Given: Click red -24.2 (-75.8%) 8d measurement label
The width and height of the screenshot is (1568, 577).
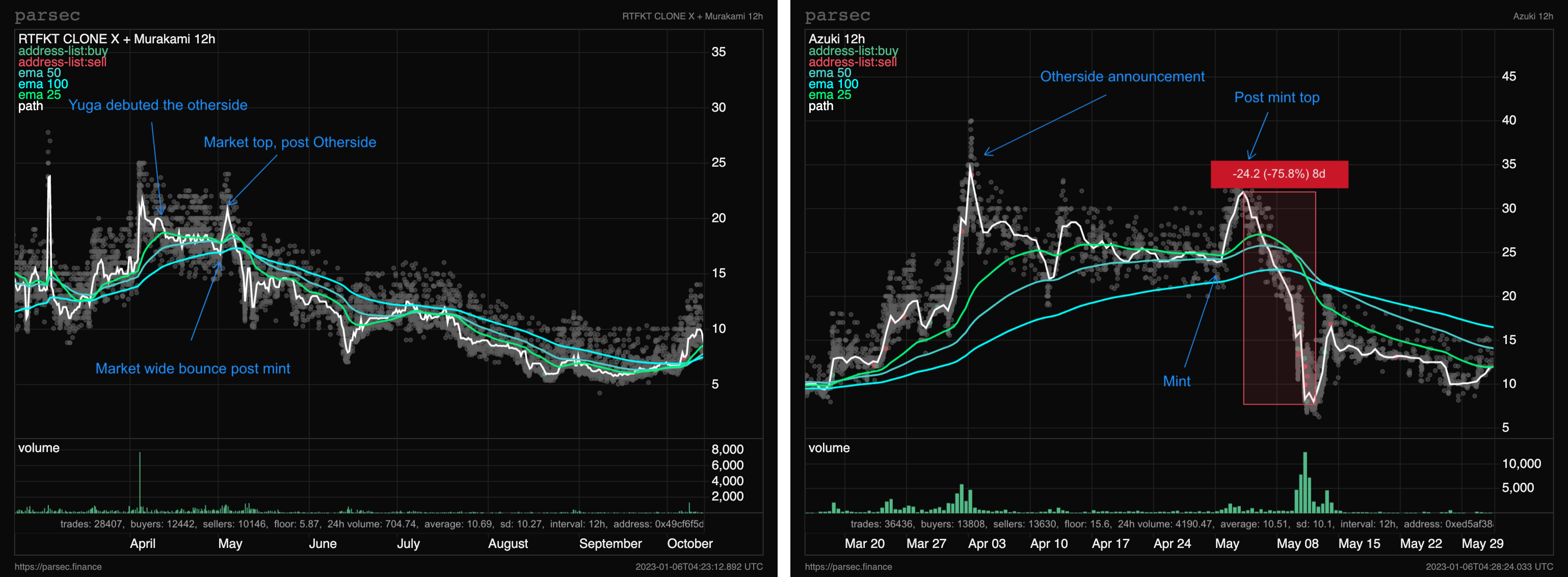Looking at the screenshot, I should 1279,174.
